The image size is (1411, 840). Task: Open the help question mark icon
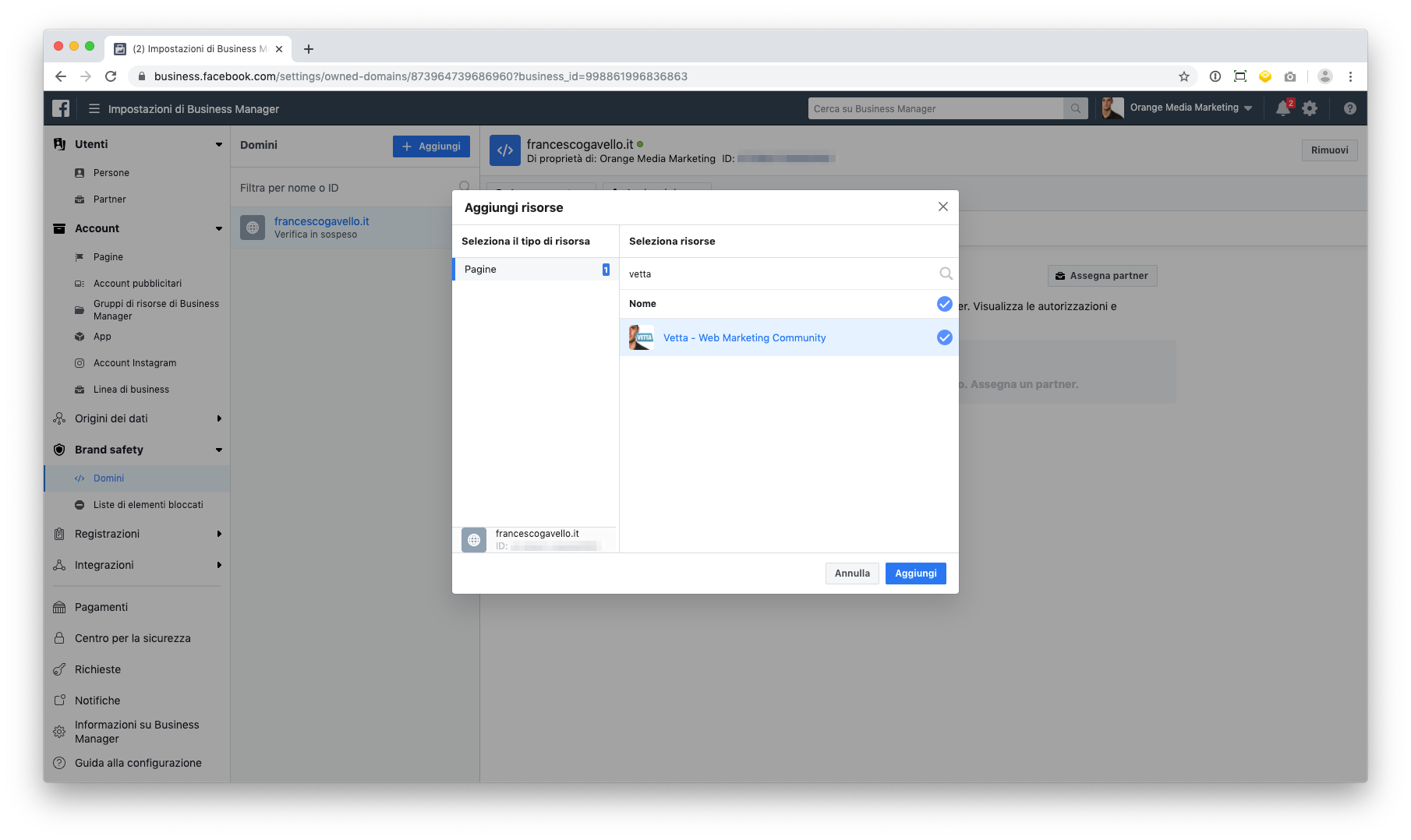(1350, 108)
